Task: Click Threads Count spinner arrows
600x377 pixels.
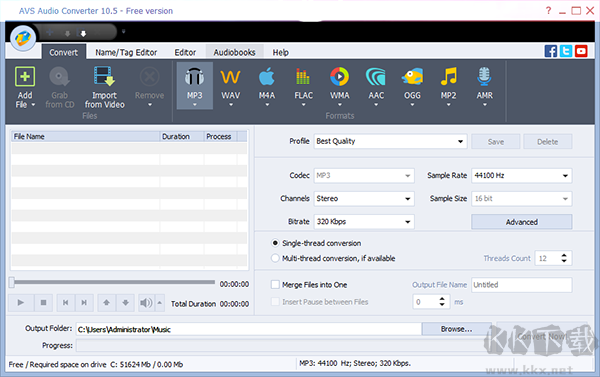Action: 564,258
